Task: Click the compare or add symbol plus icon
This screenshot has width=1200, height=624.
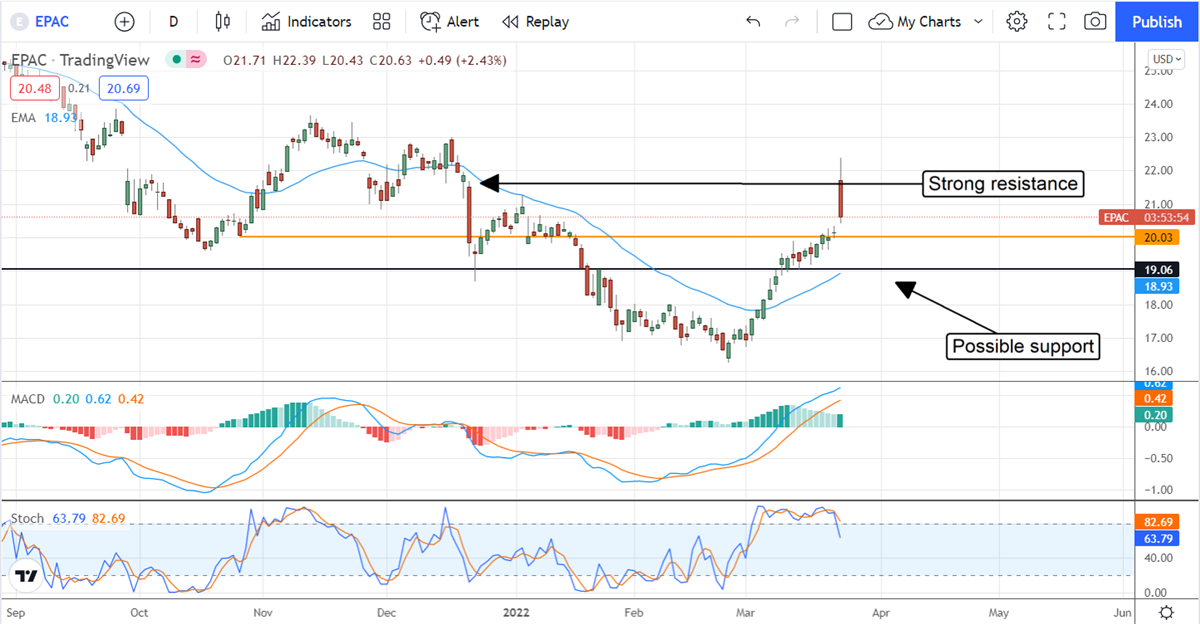Action: (x=124, y=21)
